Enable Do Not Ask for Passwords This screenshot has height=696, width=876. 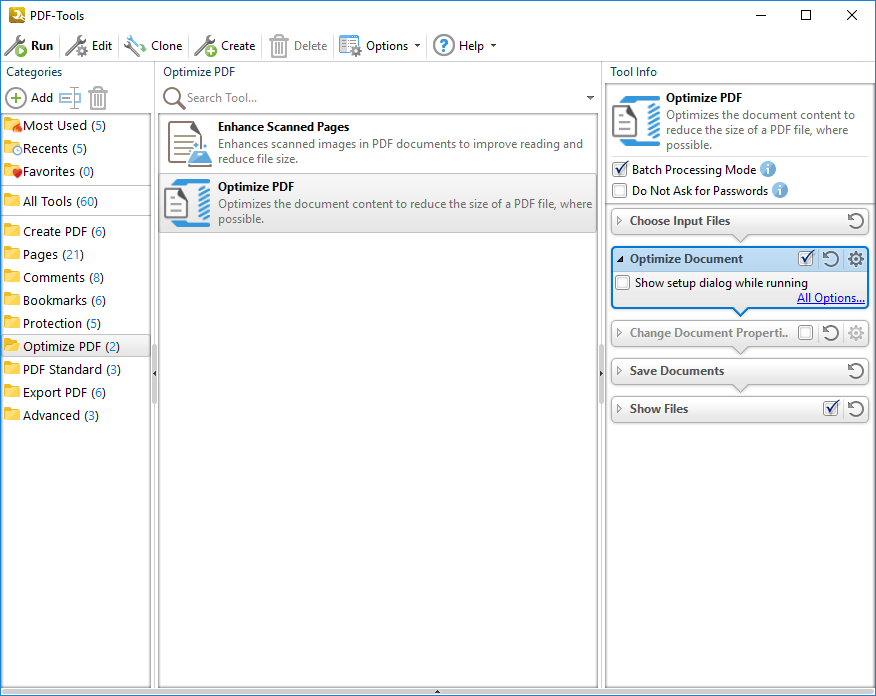coord(620,191)
